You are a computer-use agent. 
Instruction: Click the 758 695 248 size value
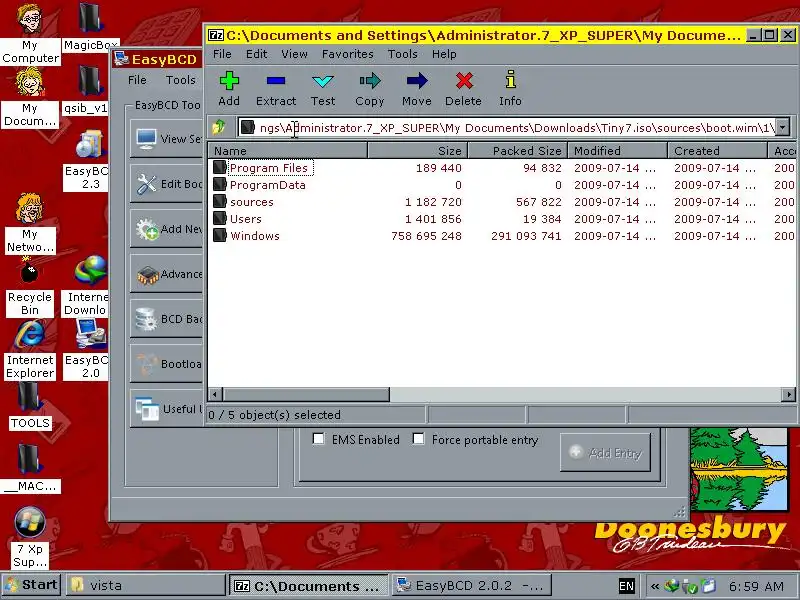[427, 236]
